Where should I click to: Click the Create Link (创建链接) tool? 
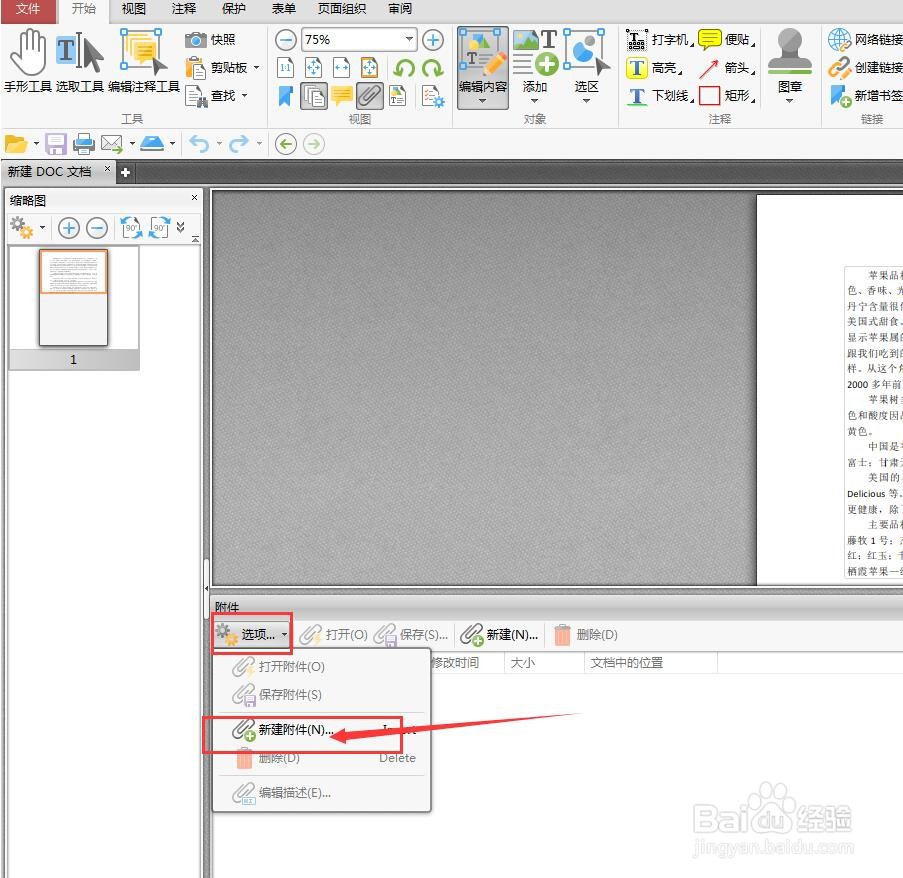(865, 68)
